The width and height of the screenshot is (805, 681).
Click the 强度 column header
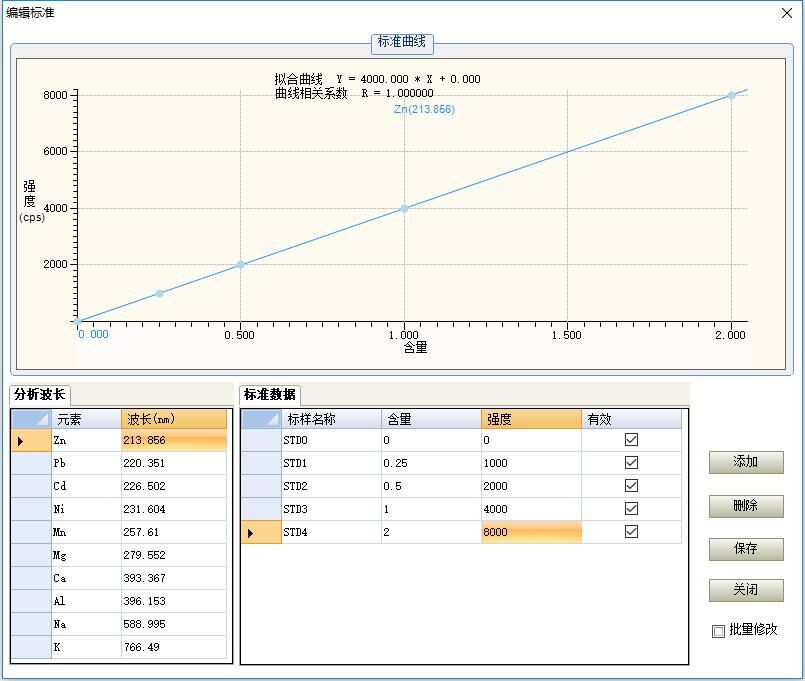pos(530,419)
